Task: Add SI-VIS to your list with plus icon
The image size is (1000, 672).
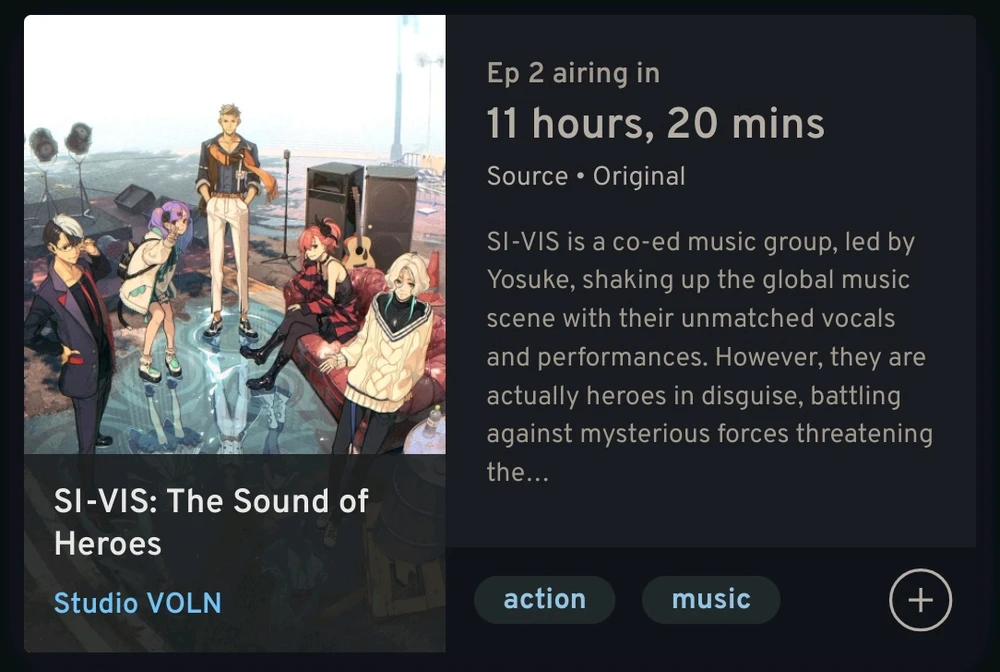Action: coord(920,600)
